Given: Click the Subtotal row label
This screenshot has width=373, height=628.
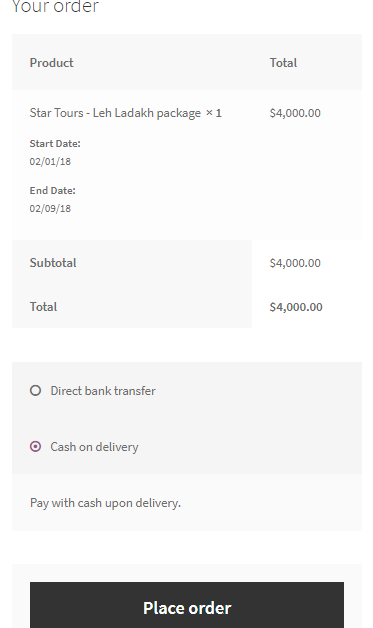Looking at the screenshot, I should pos(53,263).
